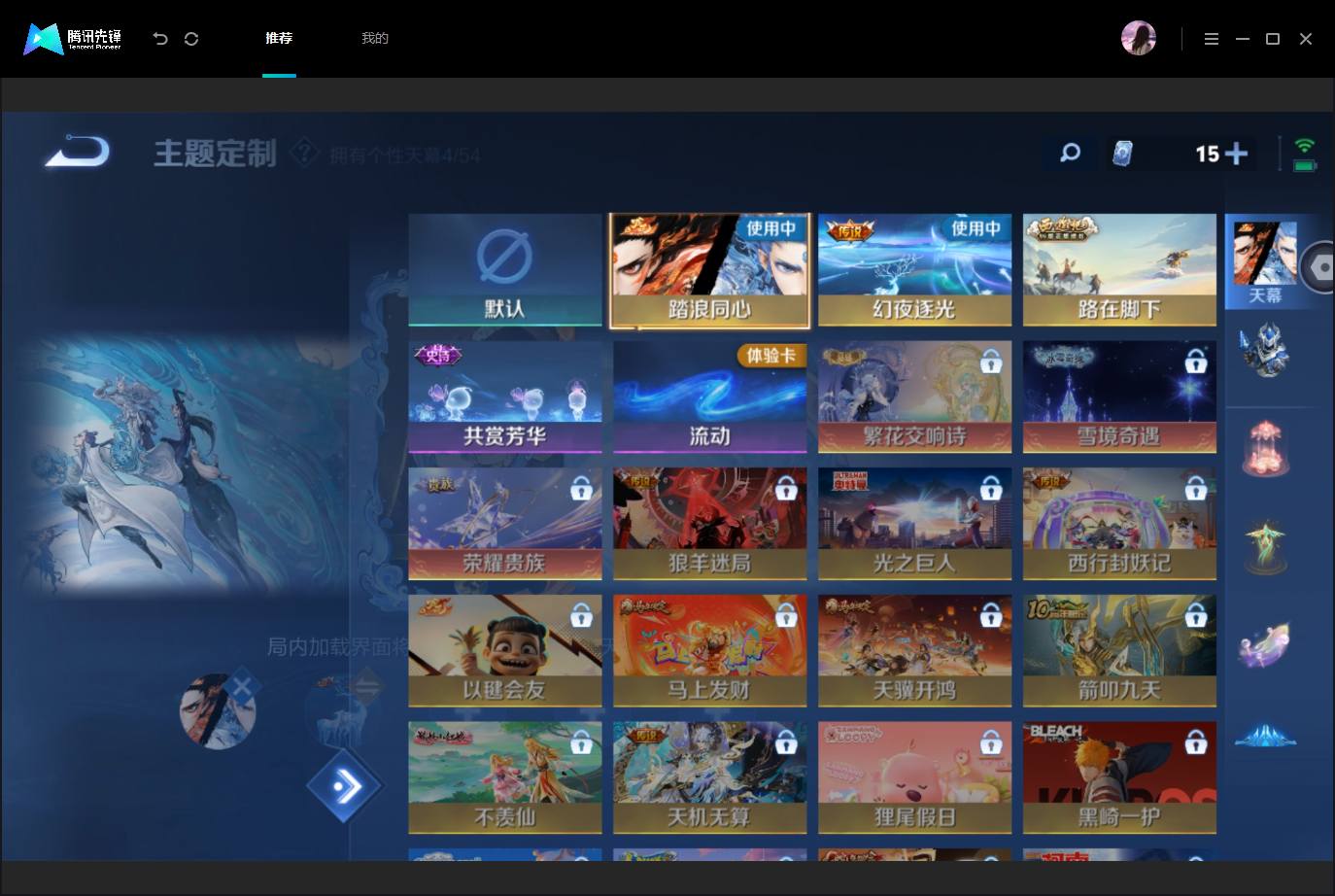Click the lock icon on 以键会友

pyautogui.click(x=581, y=616)
